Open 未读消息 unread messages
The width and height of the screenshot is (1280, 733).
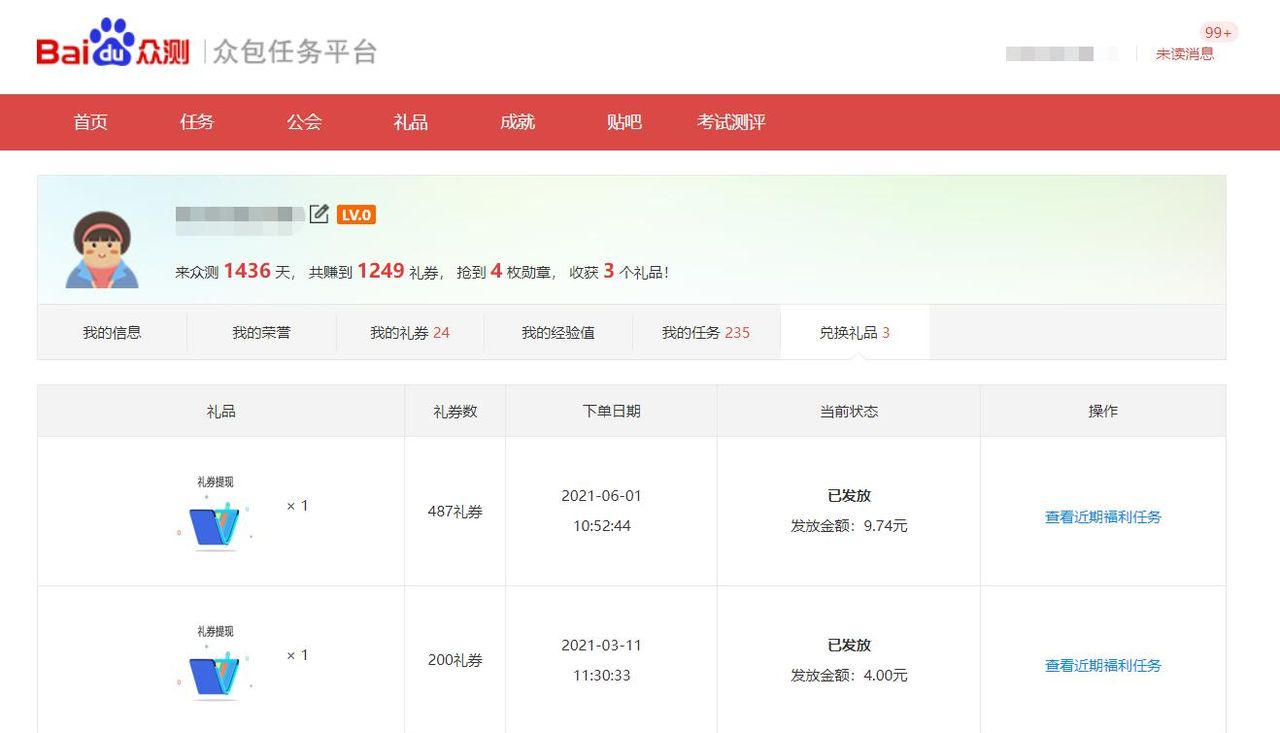pos(1186,54)
